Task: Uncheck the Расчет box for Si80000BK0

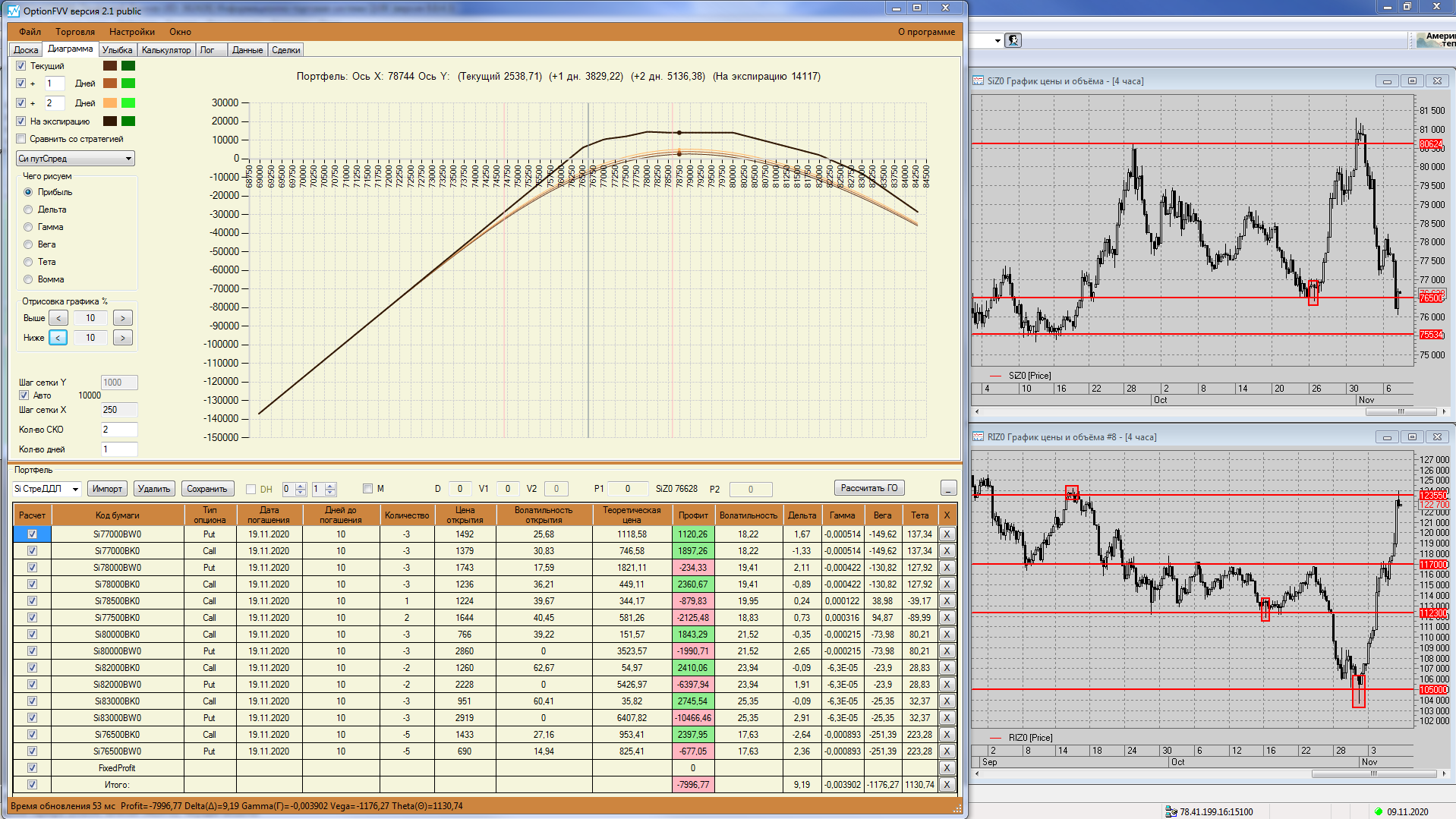Action: [32, 635]
